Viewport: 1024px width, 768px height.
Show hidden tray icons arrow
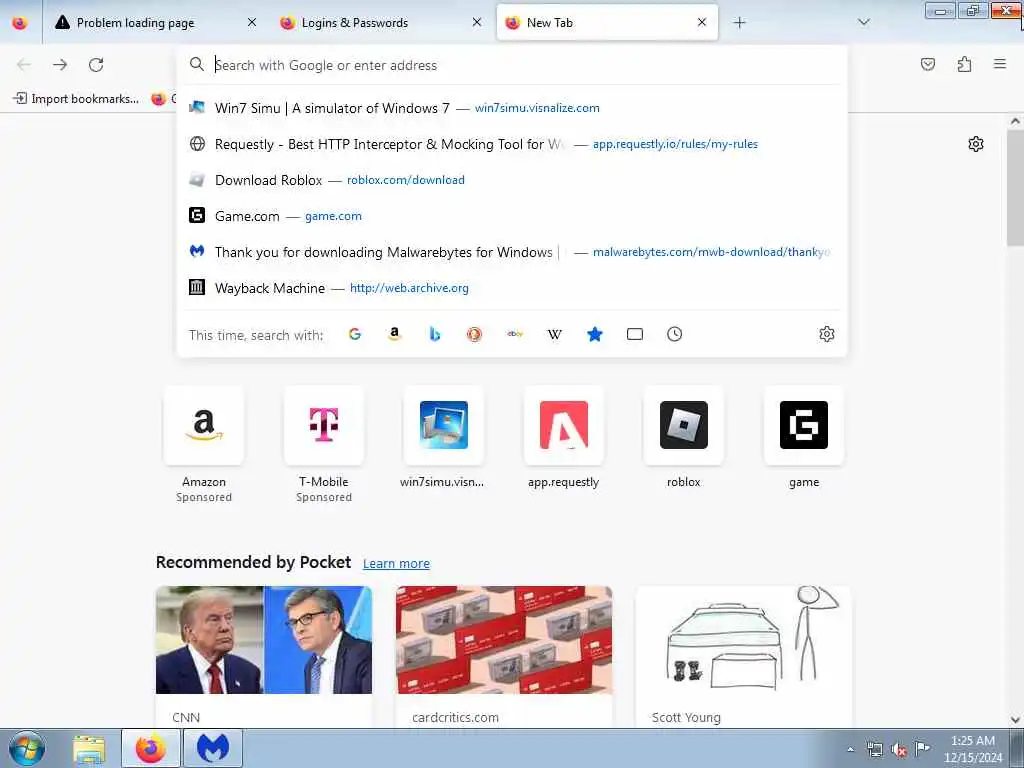tap(850, 749)
